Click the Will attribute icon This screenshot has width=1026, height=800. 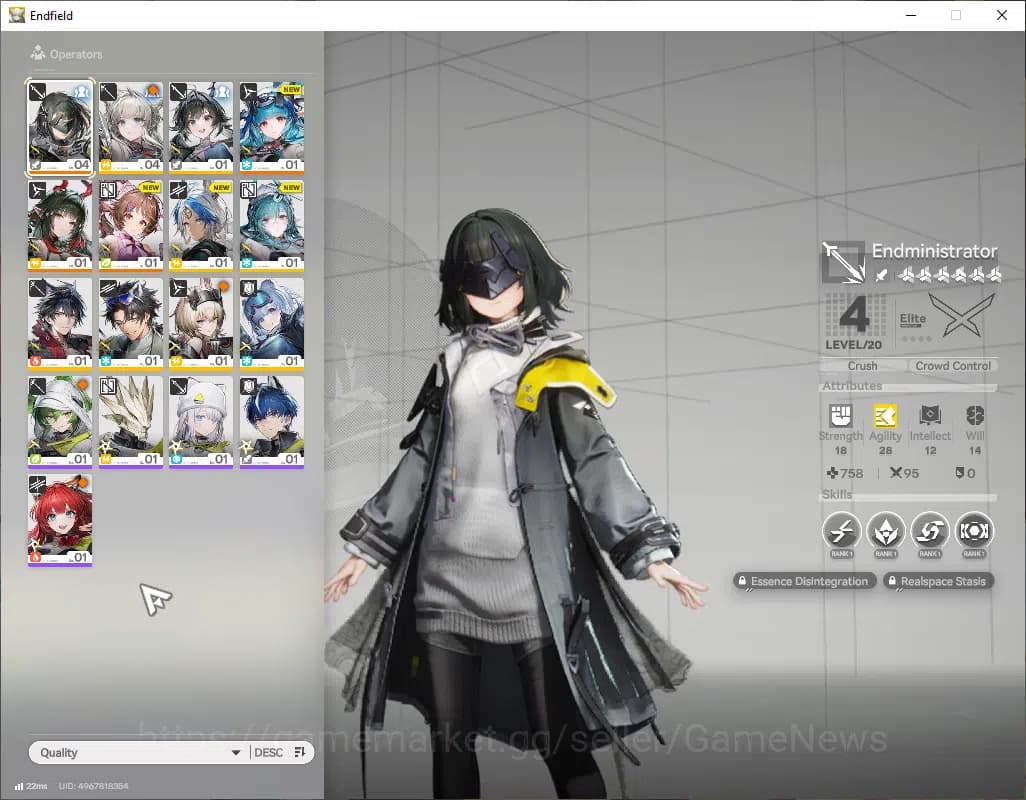point(975,415)
